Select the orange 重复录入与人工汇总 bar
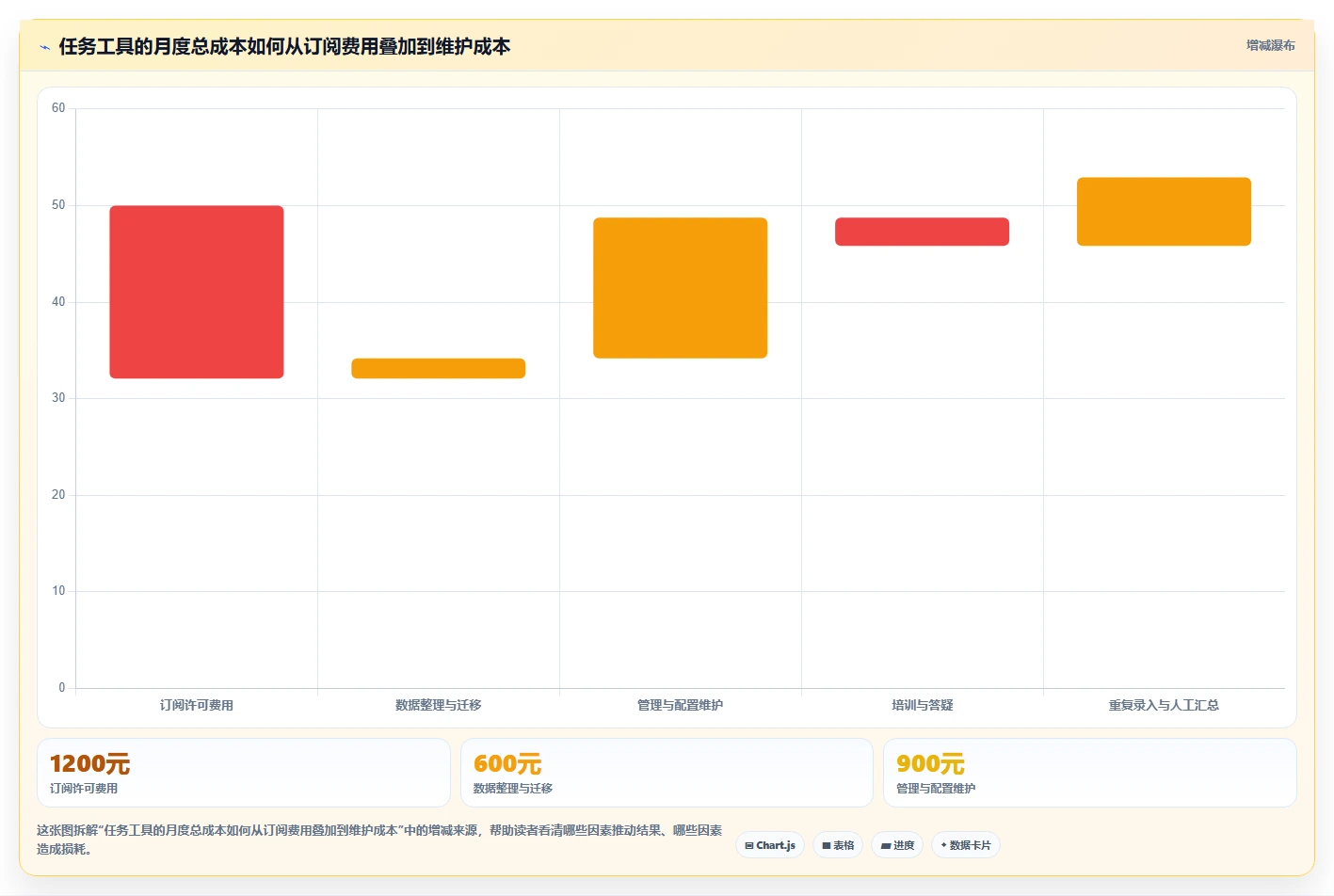 tap(1165, 212)
